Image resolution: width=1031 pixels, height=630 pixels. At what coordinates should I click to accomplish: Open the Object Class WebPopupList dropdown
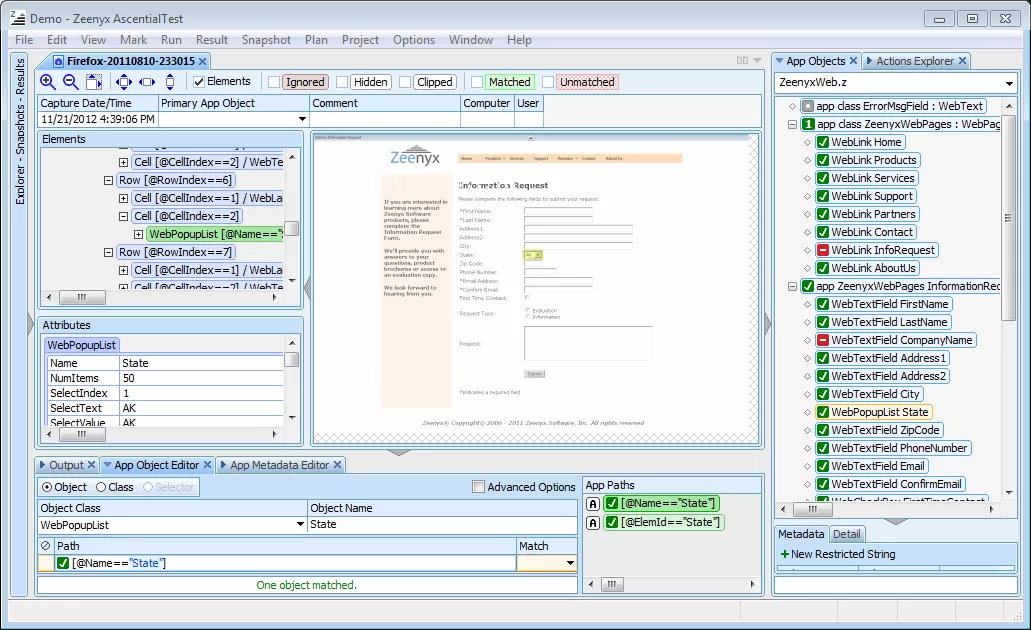tap(300, 525)
